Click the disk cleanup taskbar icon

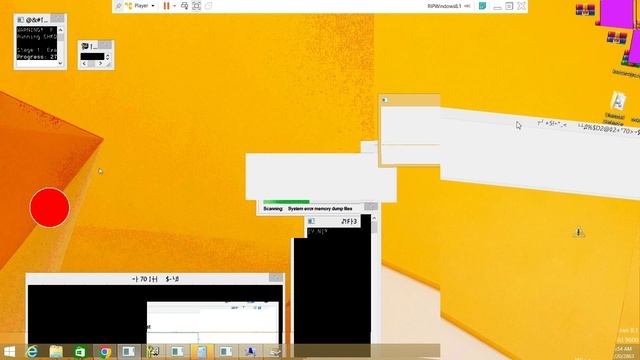pyautogui.click(x=275, y=351)
